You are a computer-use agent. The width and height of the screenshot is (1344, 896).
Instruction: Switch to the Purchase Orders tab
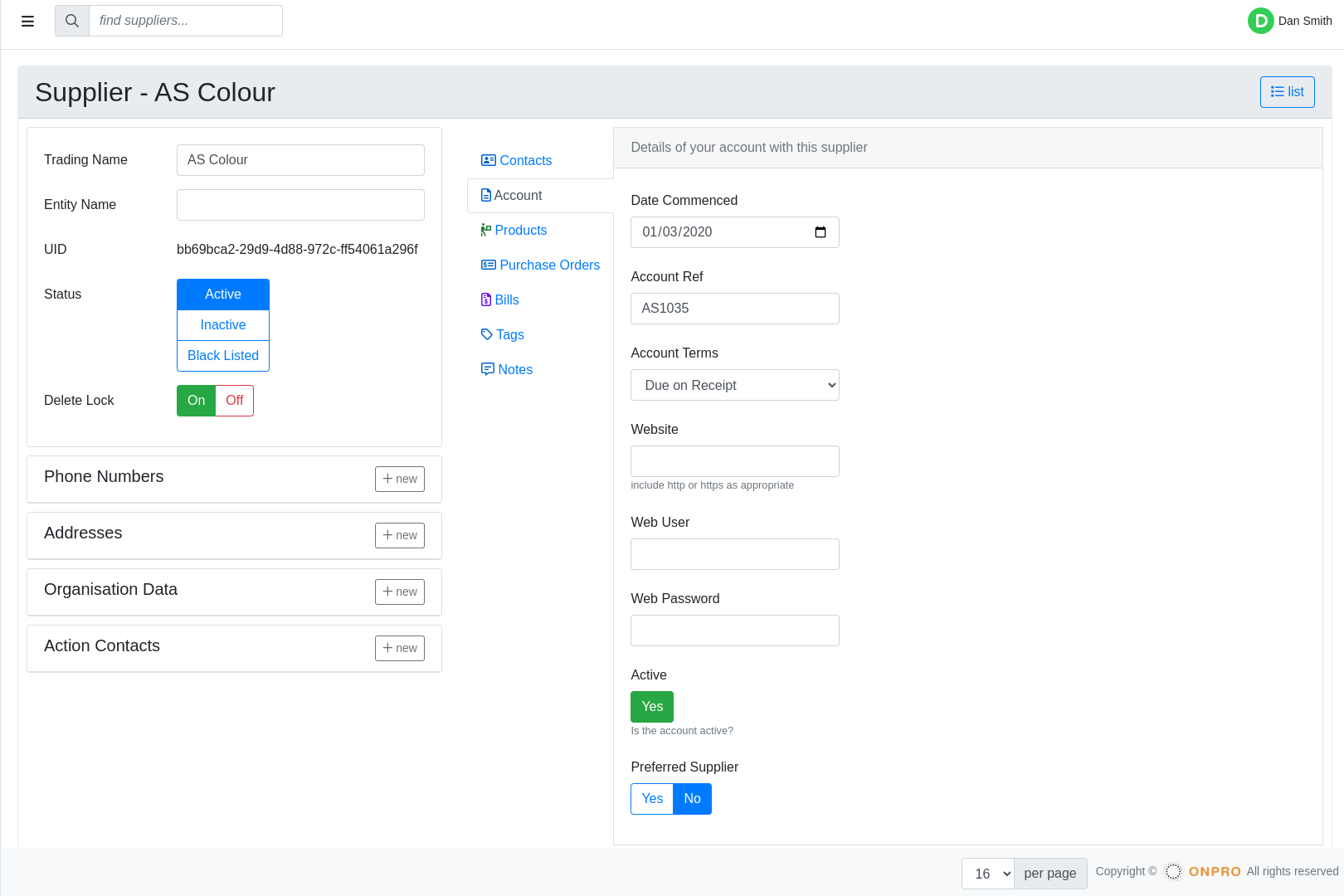(540, 265)
